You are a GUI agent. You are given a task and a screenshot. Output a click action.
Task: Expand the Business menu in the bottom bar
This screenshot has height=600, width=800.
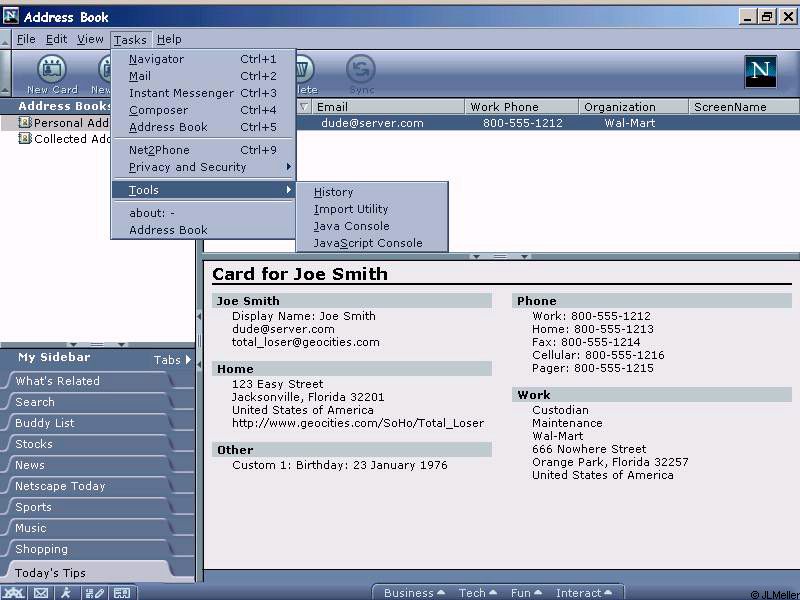click(414, 593)
